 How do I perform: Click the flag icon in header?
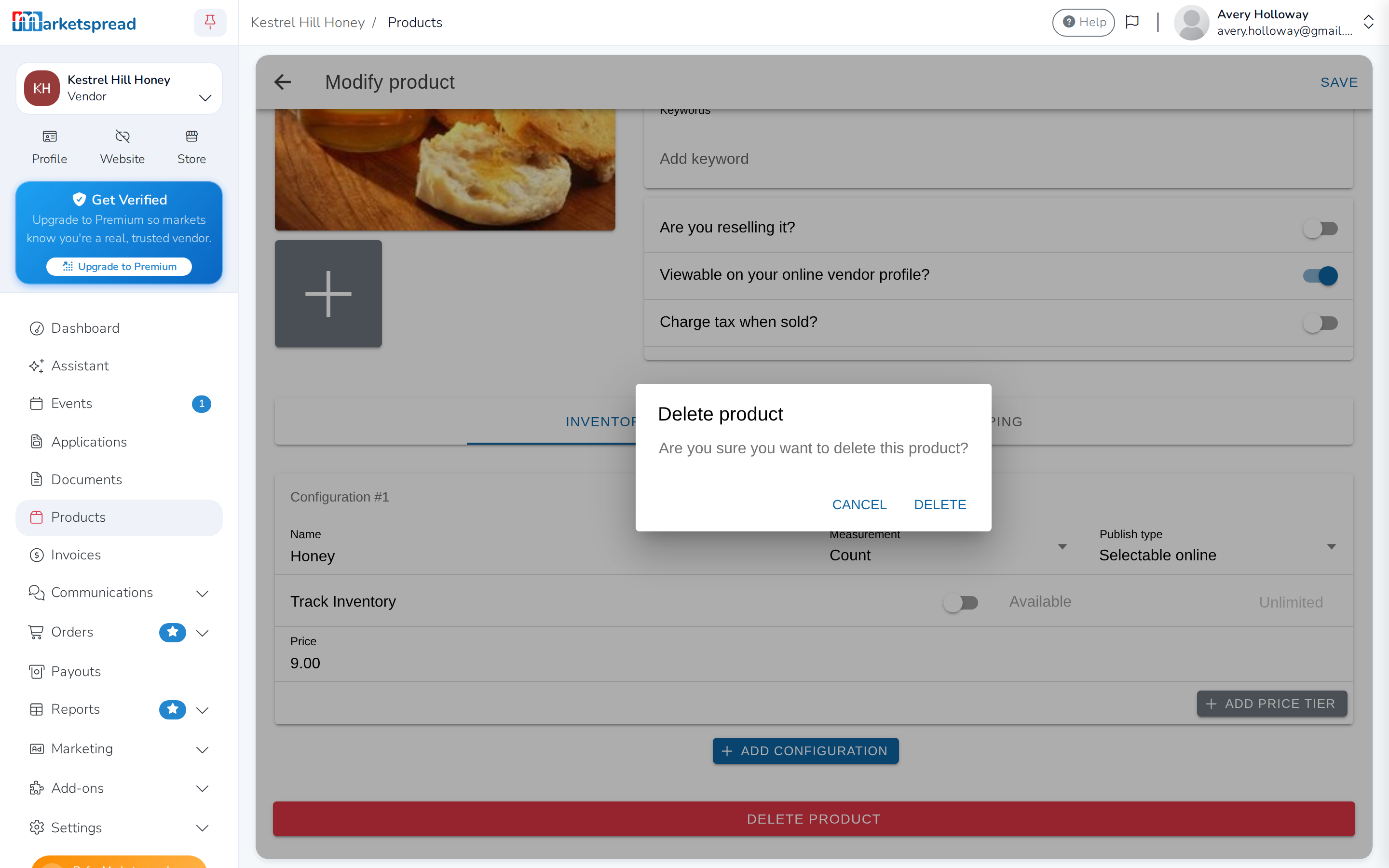point(1132,22)
